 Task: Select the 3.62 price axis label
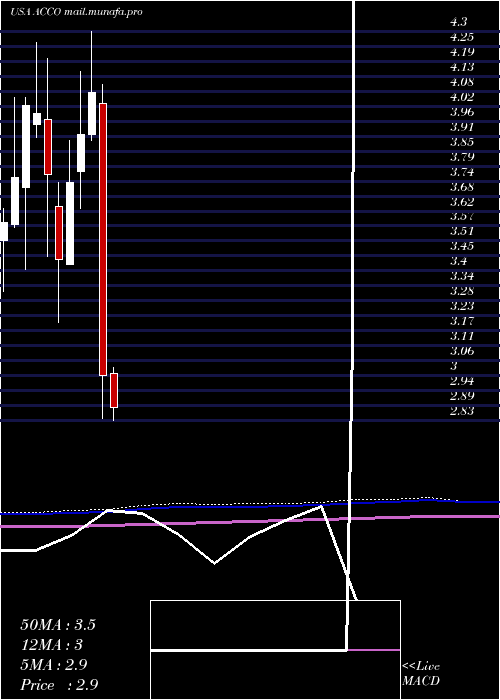tap(462, 202)
